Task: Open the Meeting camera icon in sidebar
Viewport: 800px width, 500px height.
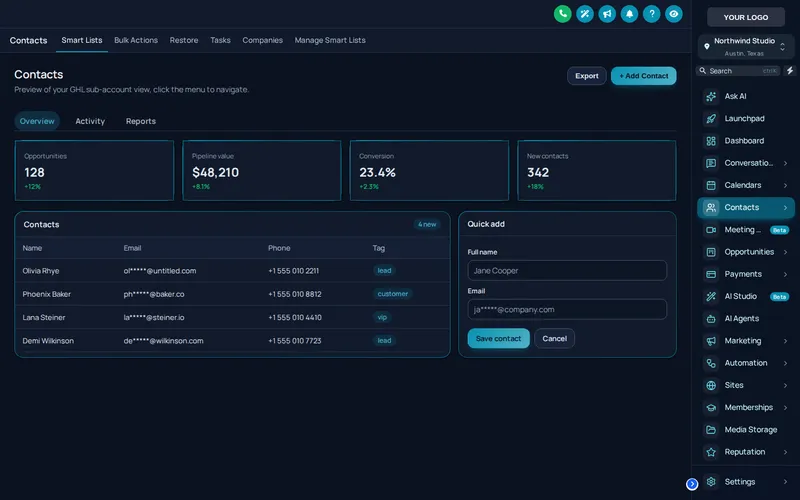Action: click(711, 230)
